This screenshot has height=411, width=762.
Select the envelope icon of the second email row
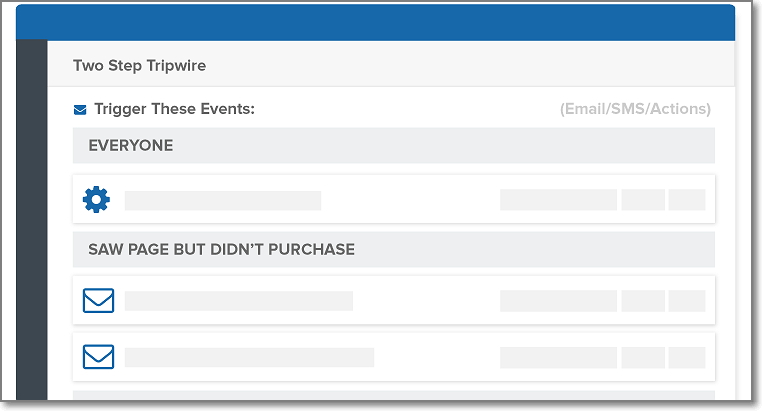(98, 357)
